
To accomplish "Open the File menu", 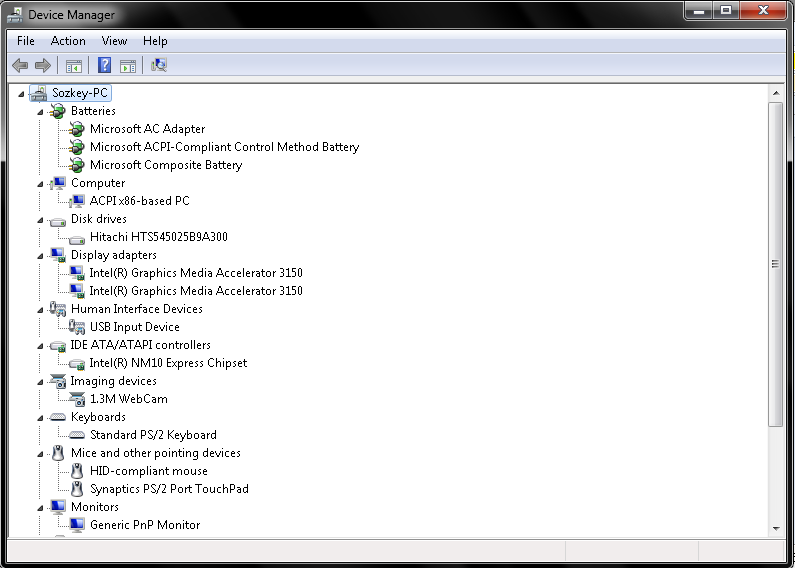I will pyautogui.click(x=26, y=41).
